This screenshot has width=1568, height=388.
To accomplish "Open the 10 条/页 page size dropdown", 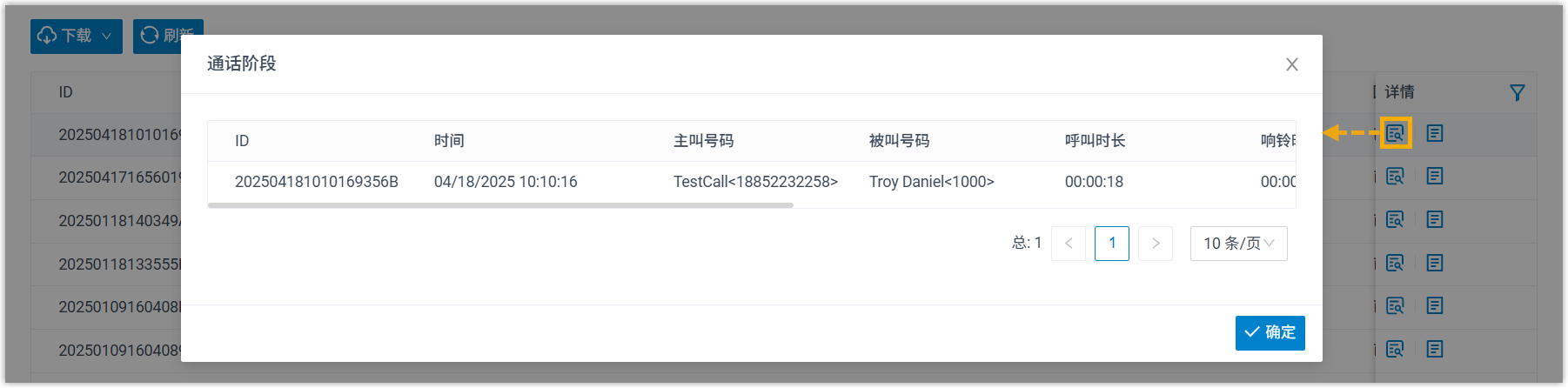I will [x=1238, y=244].
